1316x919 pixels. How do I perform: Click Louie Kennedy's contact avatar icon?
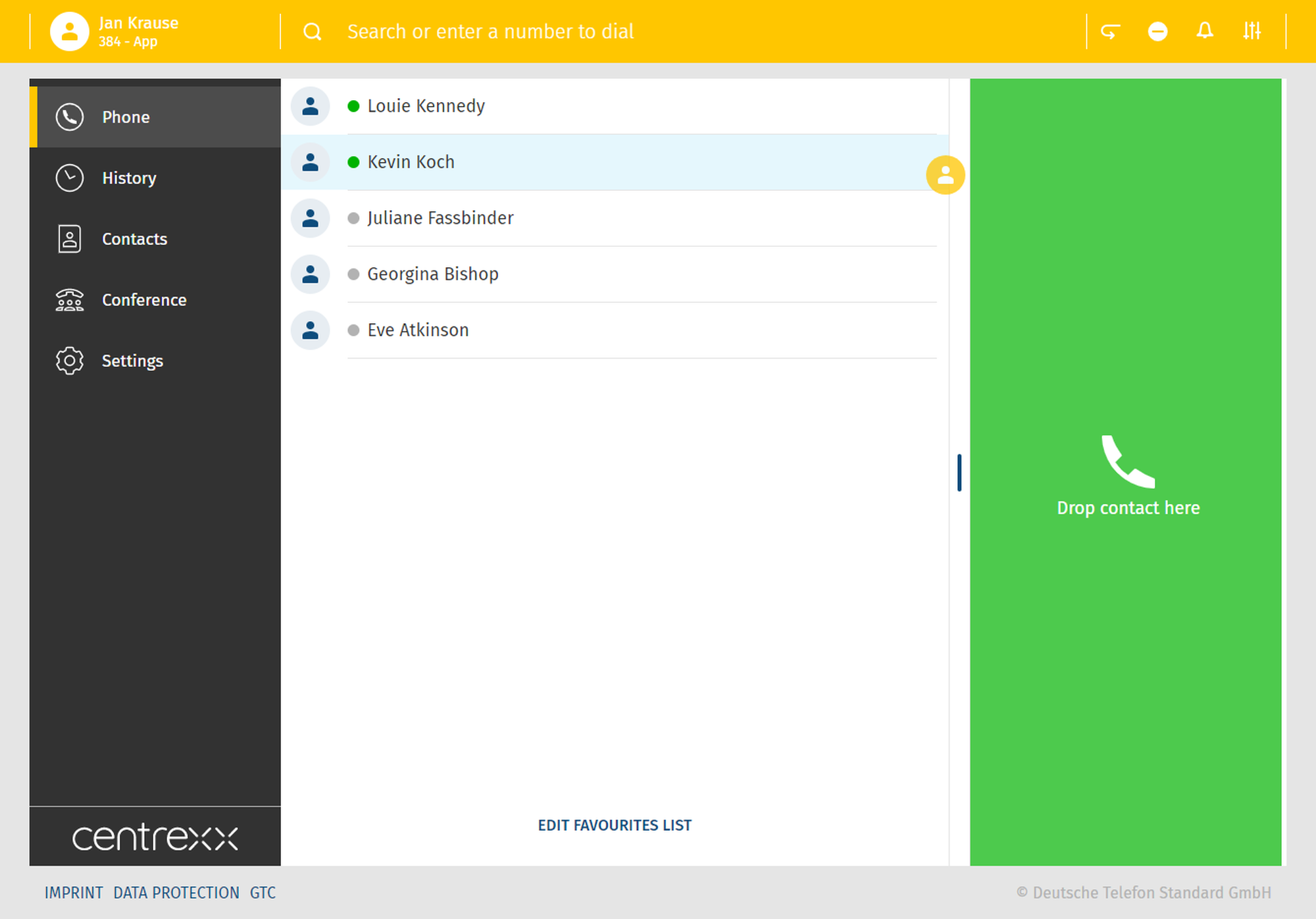[x=310, y=106]
